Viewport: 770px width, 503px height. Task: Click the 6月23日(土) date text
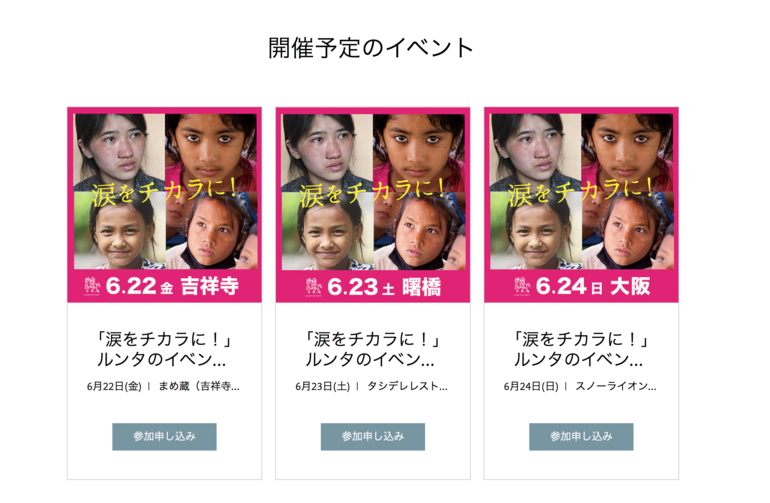point(323,387)
